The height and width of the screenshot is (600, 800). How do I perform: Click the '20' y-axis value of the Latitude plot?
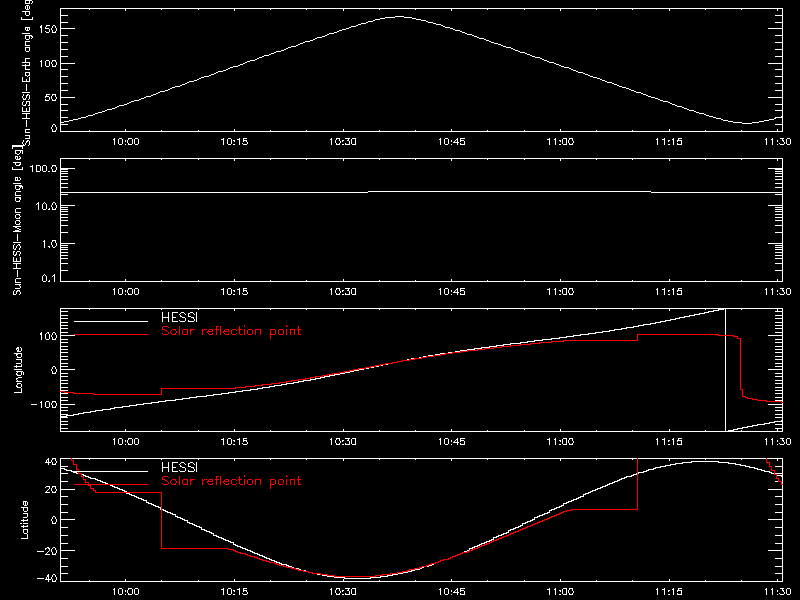click(51, 490)
